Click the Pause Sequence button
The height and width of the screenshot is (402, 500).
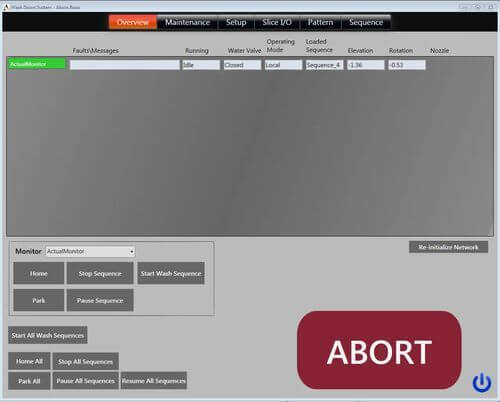[100, 300]
